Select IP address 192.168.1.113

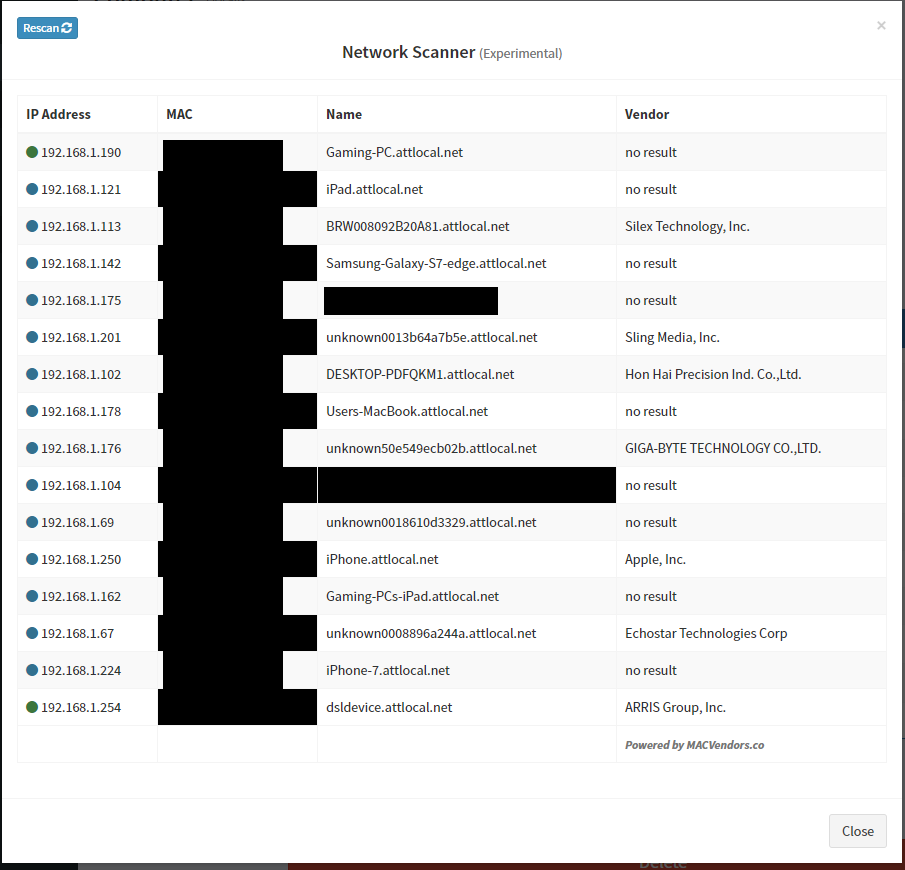click(x=81, y=226)
